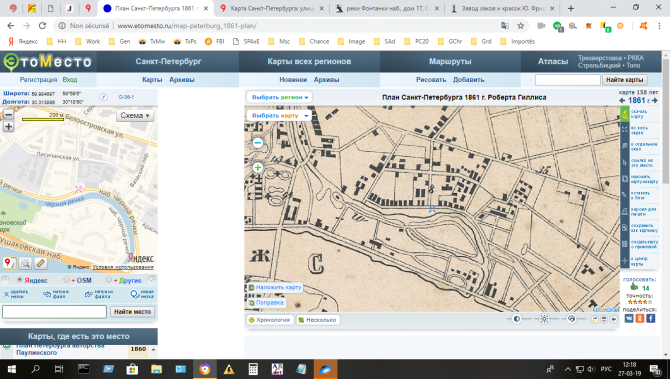Vote for the map with thumbs up
Screen dimensions: 670x379
[634, 287]
